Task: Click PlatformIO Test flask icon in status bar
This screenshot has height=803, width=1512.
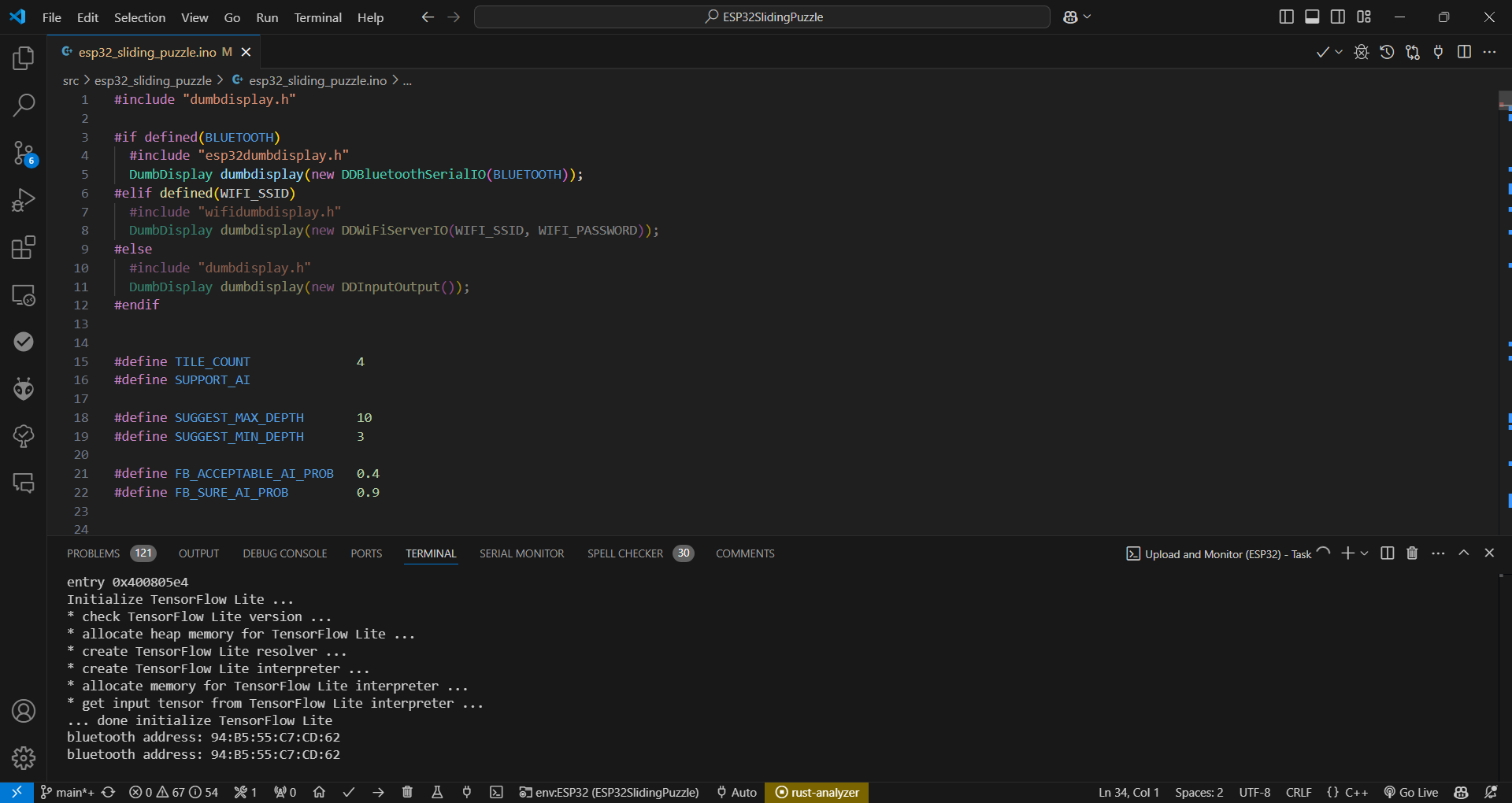Action: 437,792
